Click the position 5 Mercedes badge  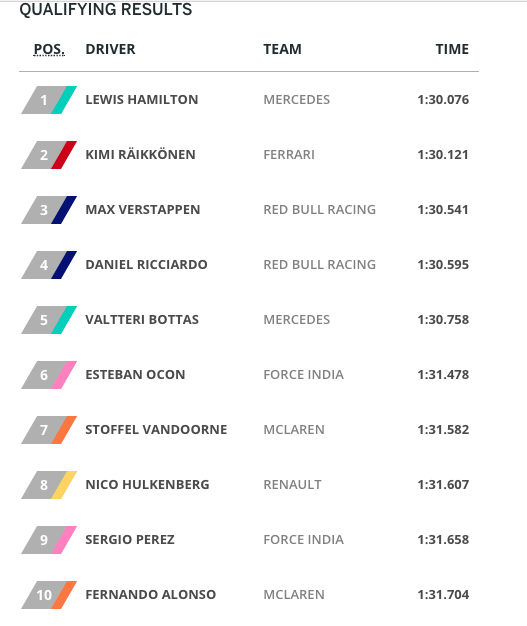49,320
